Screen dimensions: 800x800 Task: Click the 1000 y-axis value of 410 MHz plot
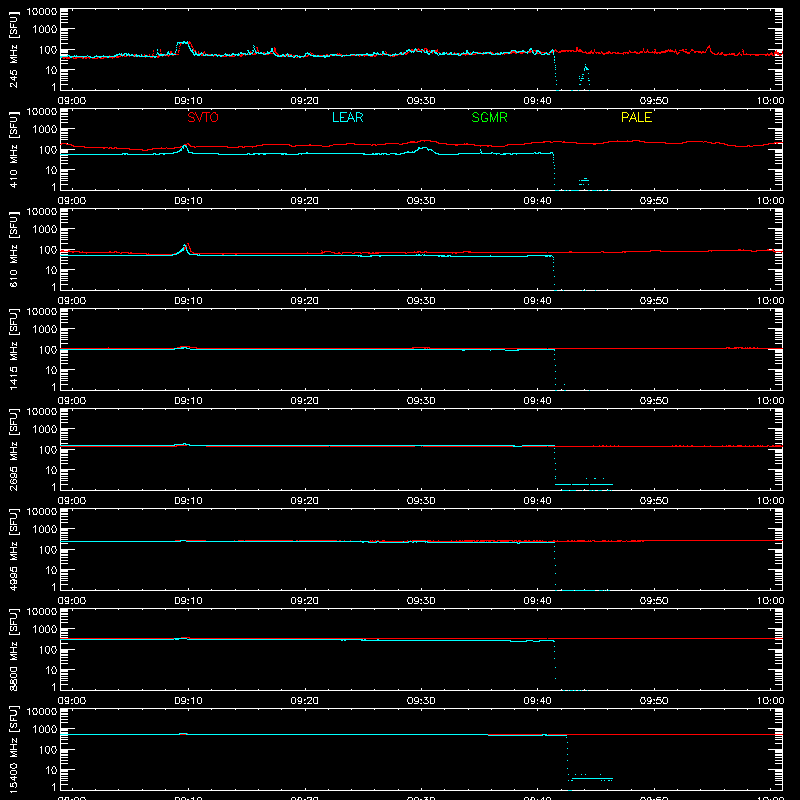45,130
